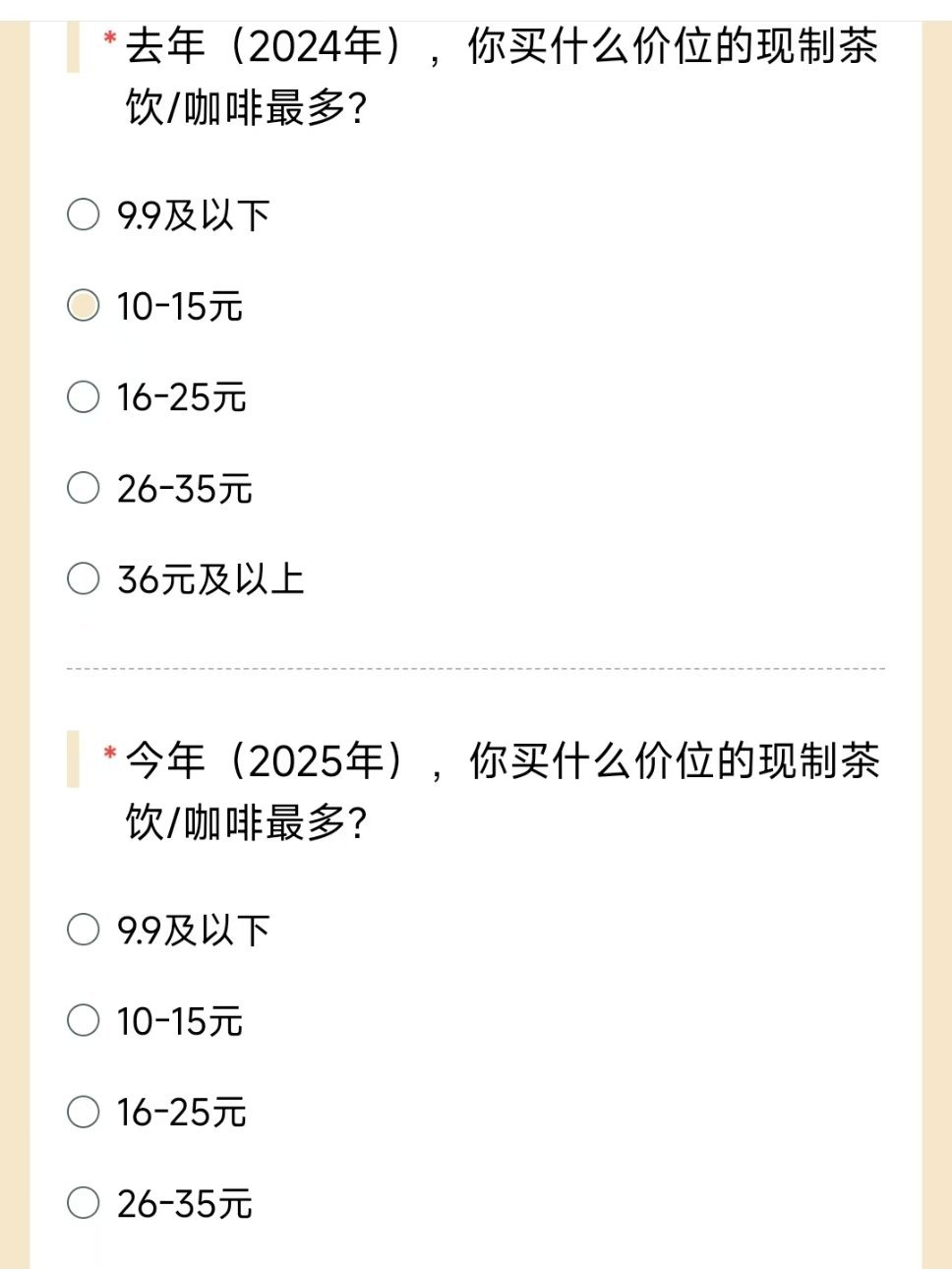The width and height of the screenshot is (952, 1269).
Task: Click the 16-25元 label text under 2025 question
Action: [x=181, y=1113]
